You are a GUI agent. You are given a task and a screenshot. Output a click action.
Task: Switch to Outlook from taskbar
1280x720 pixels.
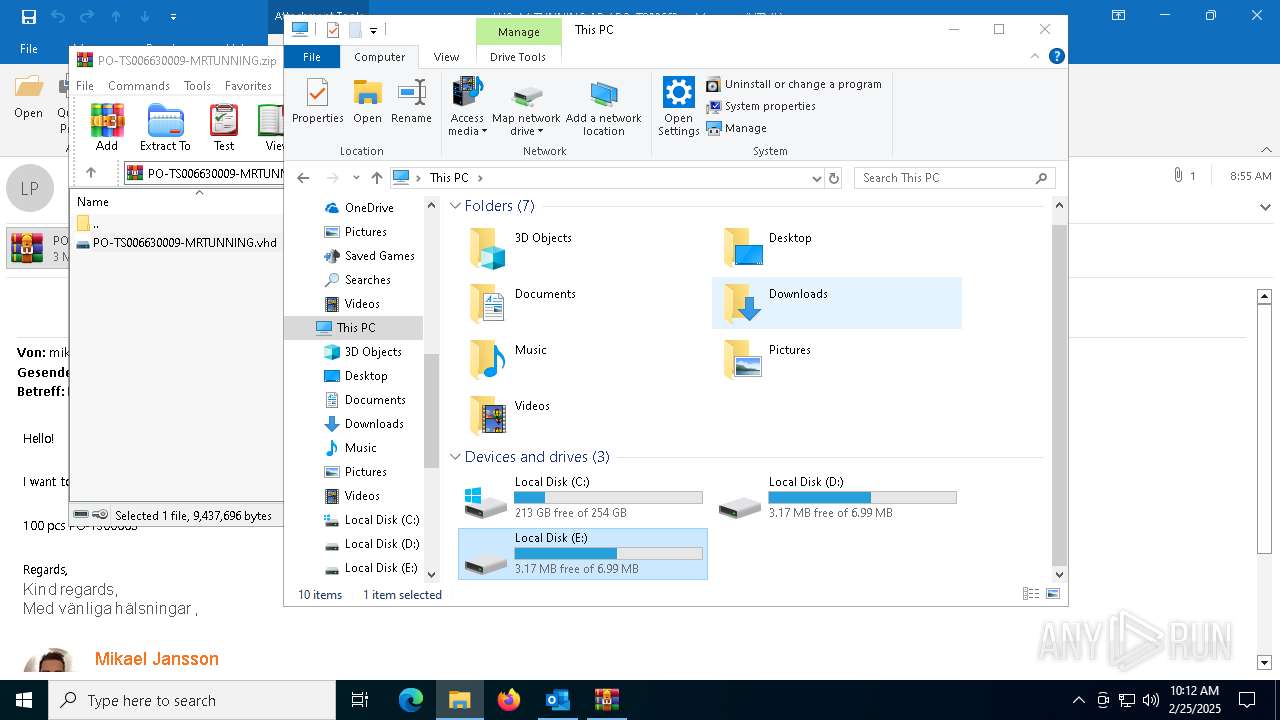[x=558, y=700]
